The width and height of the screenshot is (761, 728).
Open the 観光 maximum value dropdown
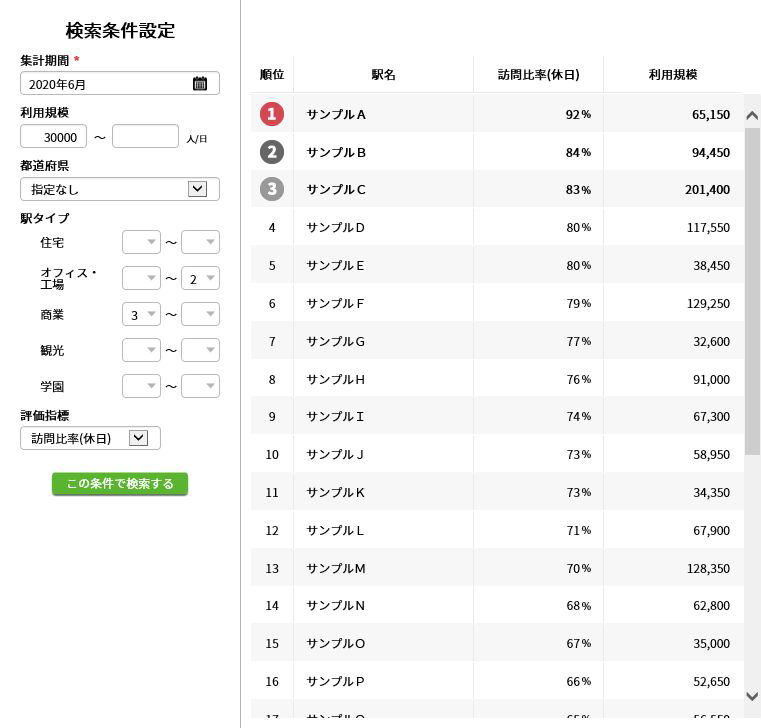(x=200, y=350)
